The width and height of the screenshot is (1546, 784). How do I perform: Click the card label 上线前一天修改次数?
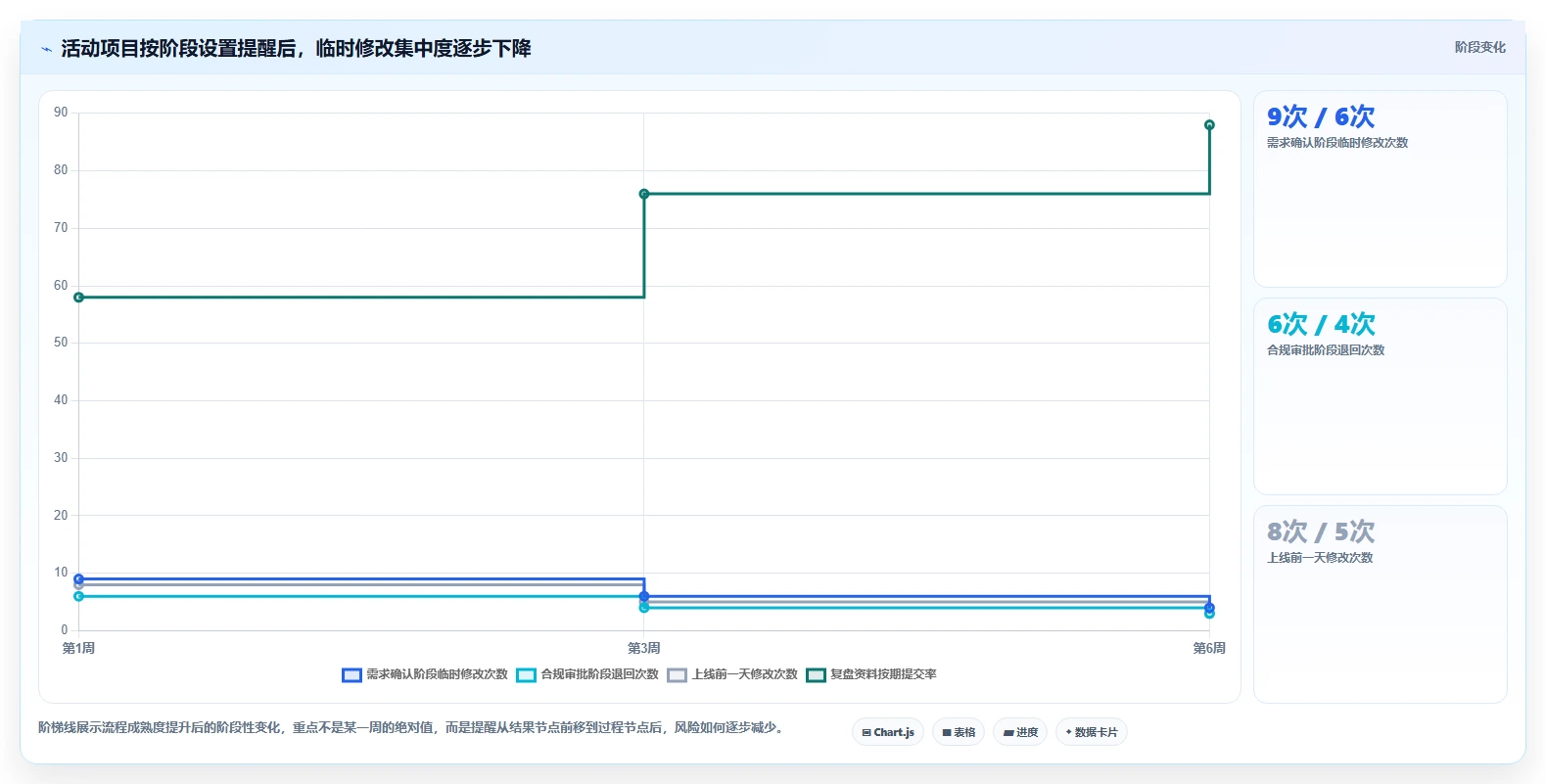1320,558
